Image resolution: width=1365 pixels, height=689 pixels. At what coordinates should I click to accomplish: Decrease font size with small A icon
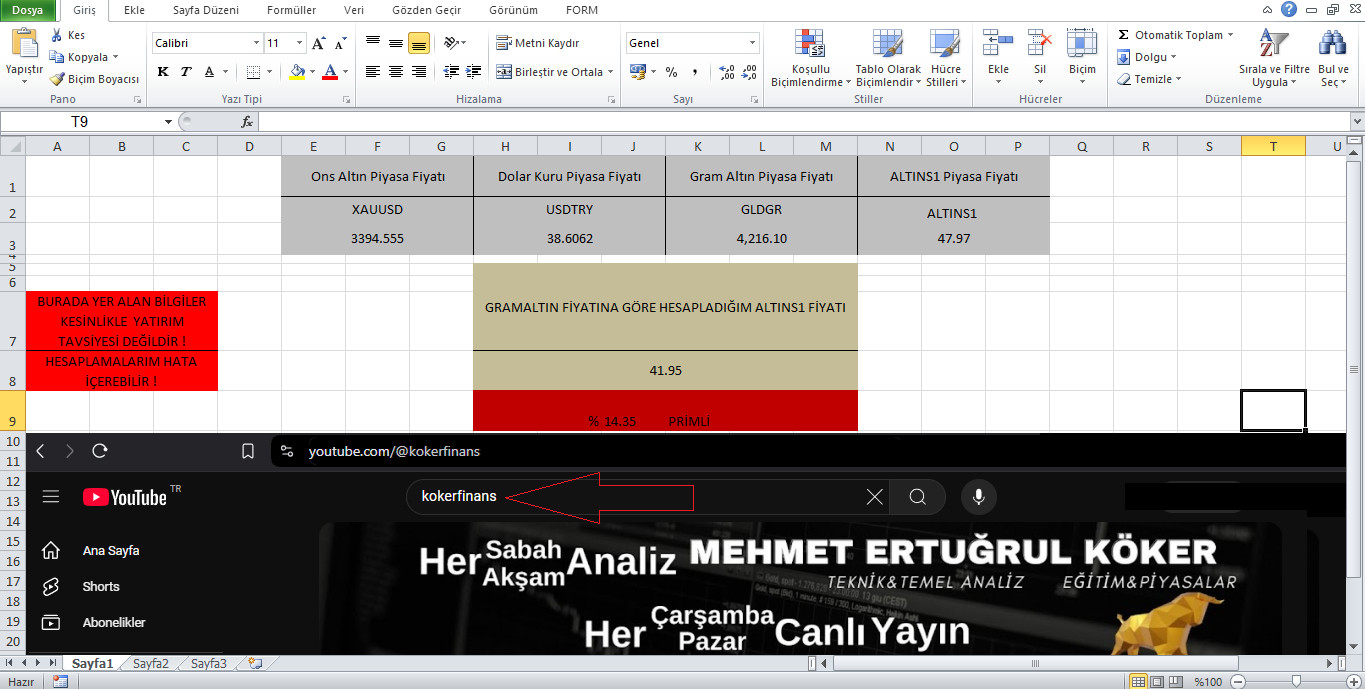coord(341,43)
